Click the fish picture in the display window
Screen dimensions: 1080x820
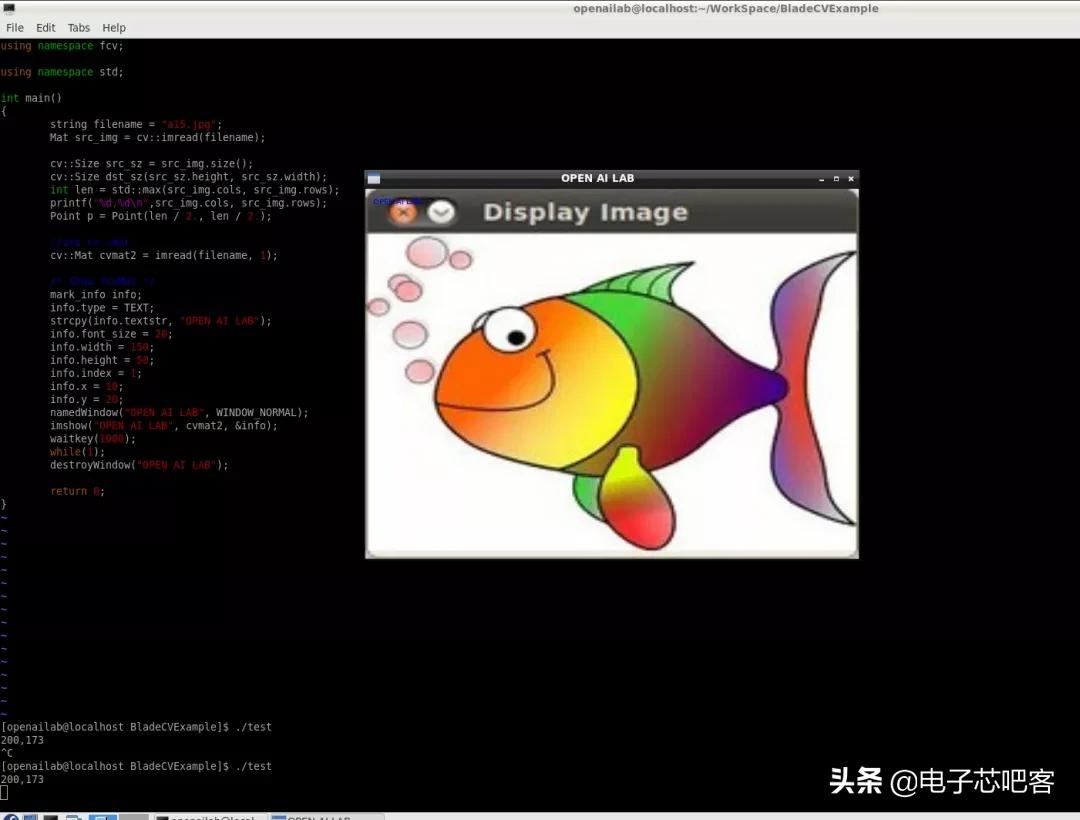point(612,394)
